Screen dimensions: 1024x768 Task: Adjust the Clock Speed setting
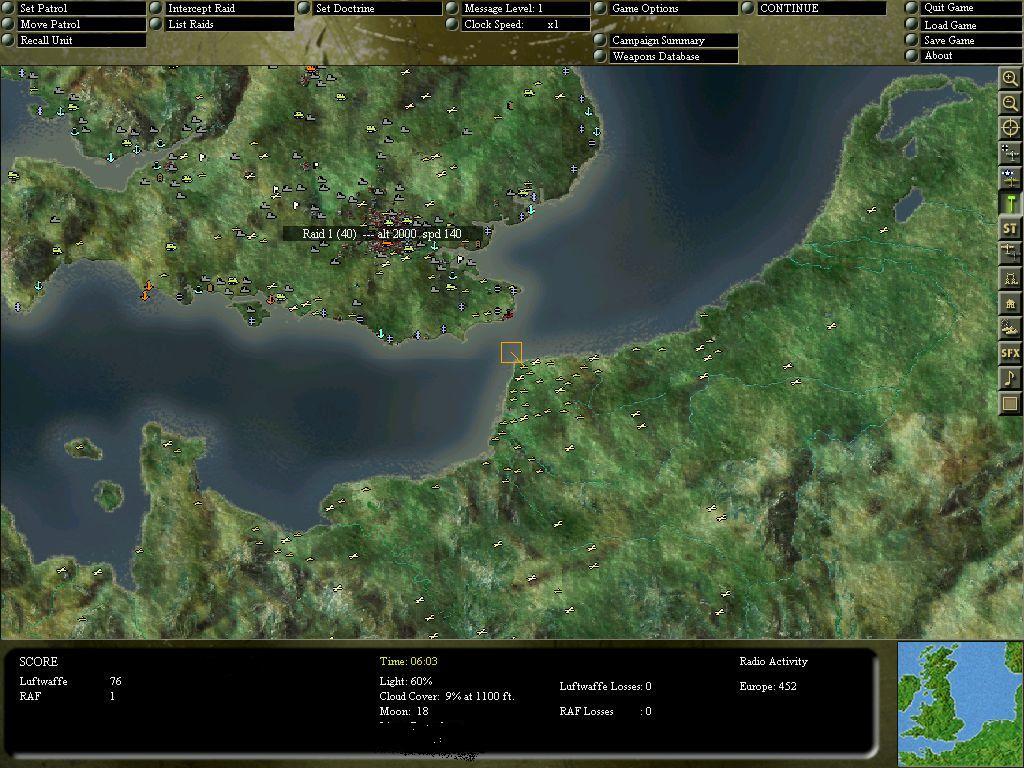point(526,24)
